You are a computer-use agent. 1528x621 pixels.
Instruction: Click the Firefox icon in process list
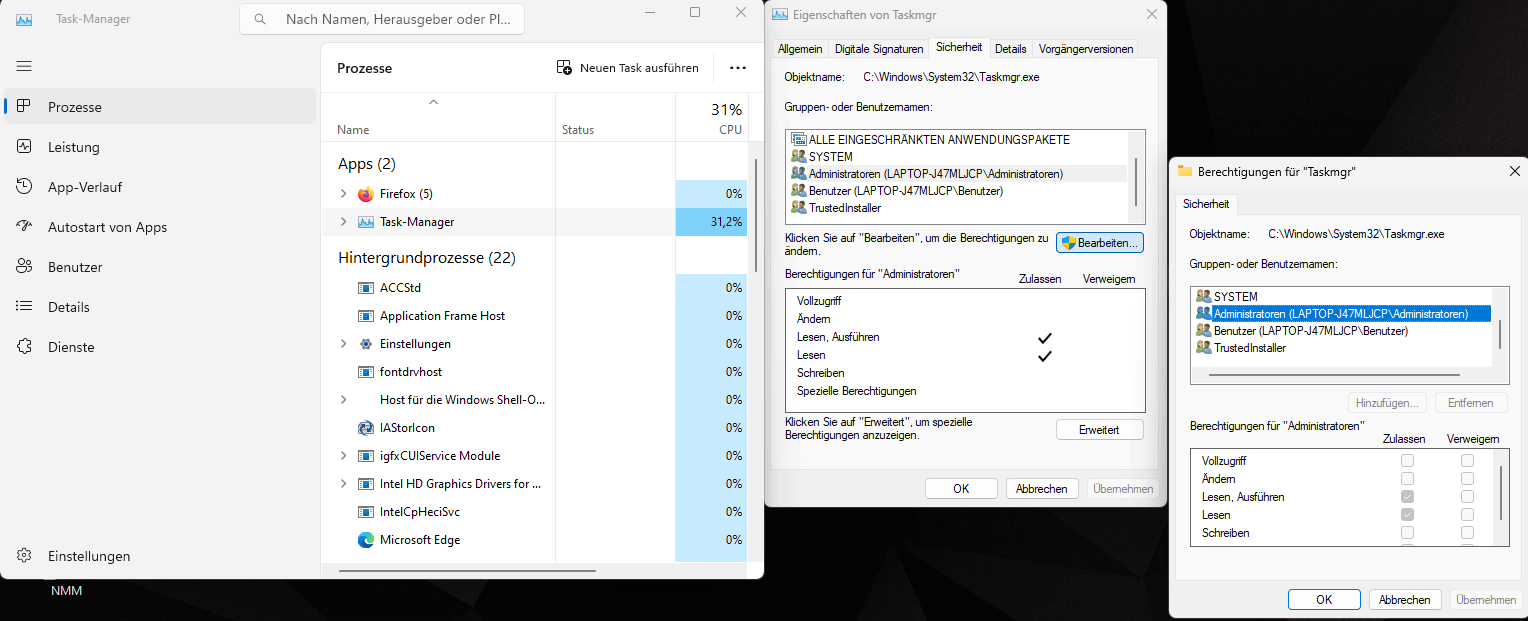366,194
